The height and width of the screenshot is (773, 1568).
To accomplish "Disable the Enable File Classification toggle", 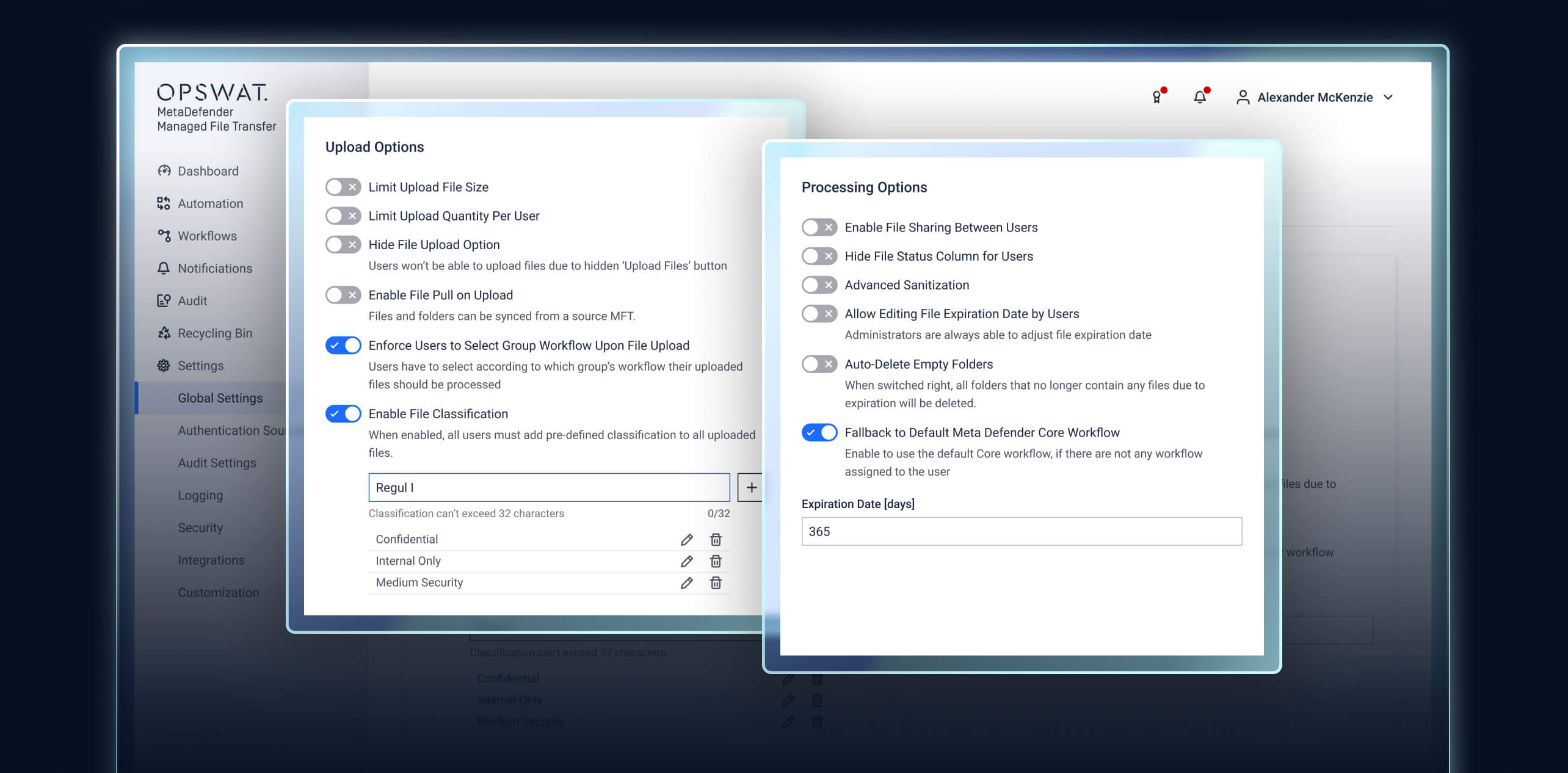I will click(343, 413).
